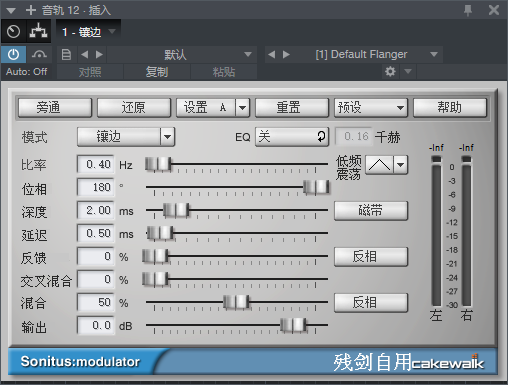This screenshot has width=508, height=385.
Task: Go to next preset left of 默认
Action: [x=99, y=54]
